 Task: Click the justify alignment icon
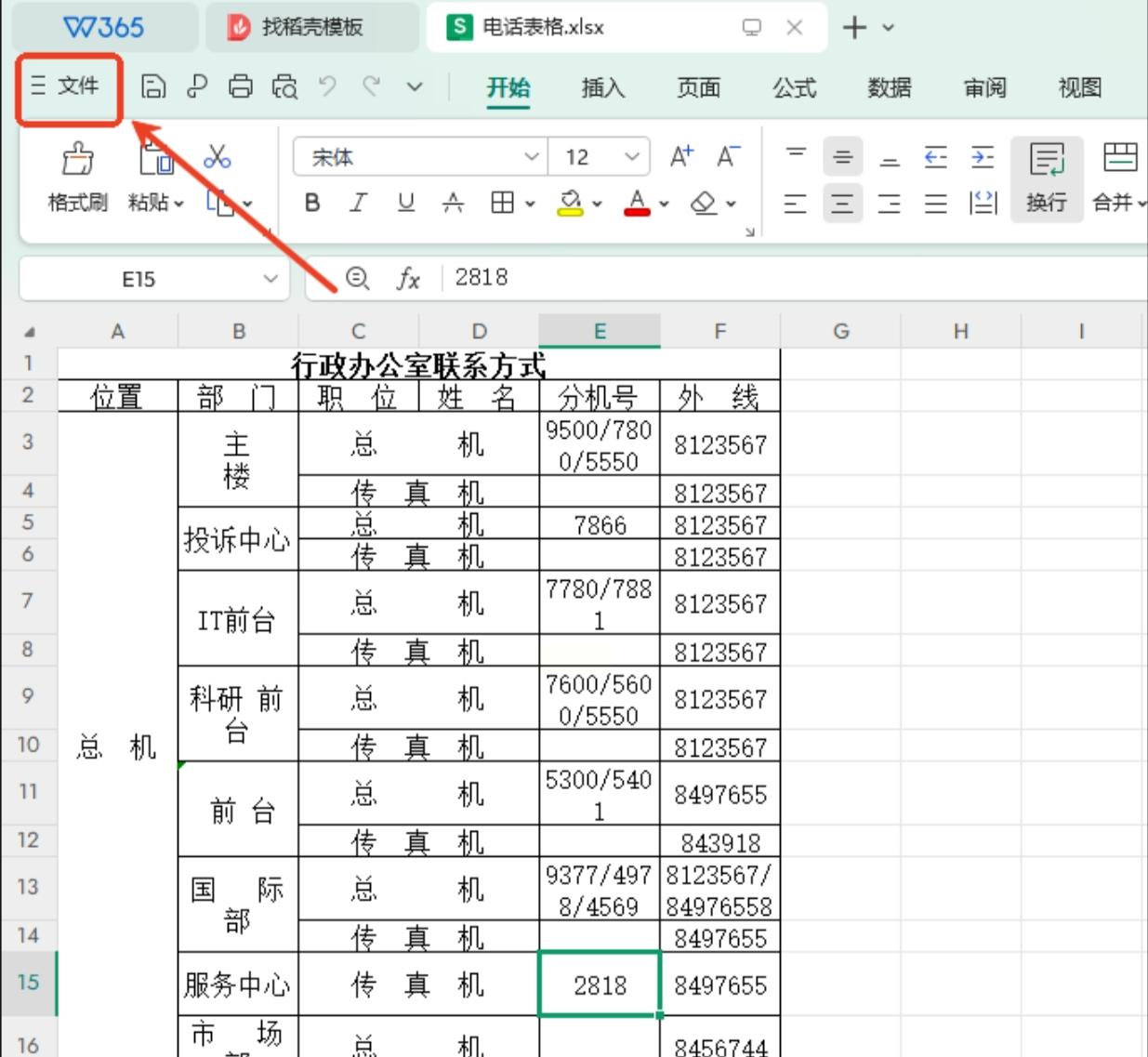pyautogui.click(x=936, y=203)
